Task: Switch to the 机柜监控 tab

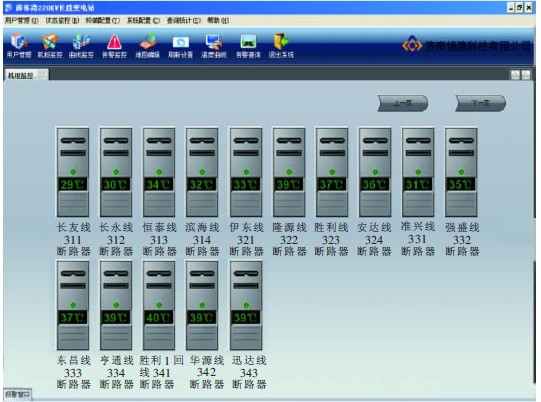Action: click(21, 75)
